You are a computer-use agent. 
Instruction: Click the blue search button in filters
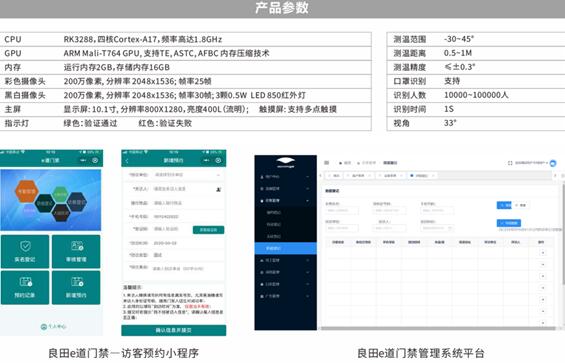click(504, 205)
